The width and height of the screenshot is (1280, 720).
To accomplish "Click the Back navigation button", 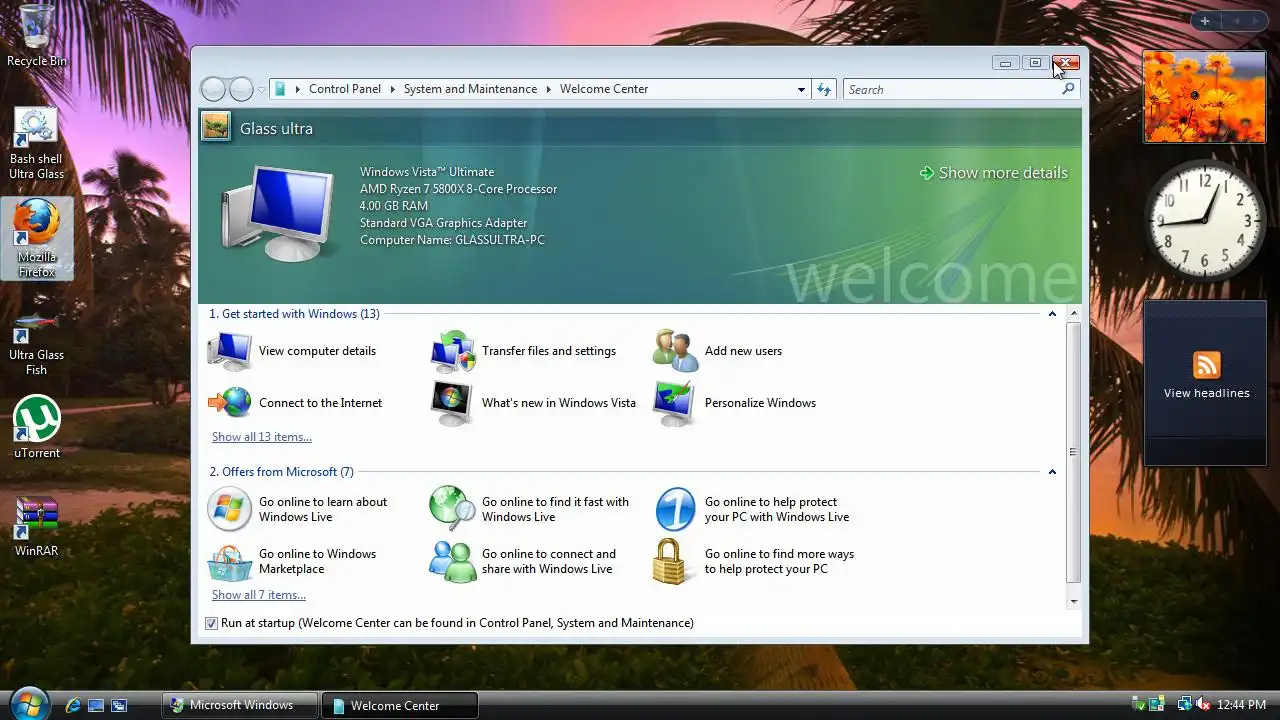I will [213, 89].
